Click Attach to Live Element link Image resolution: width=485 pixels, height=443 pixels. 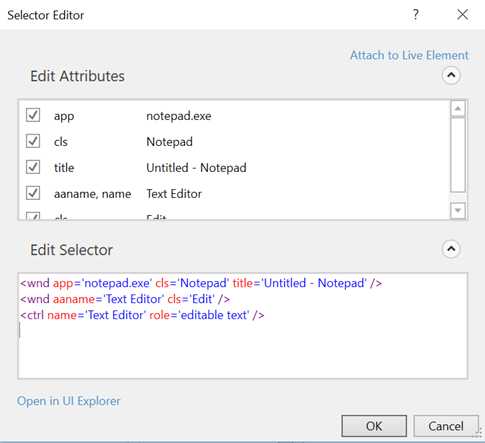point(409,55)
